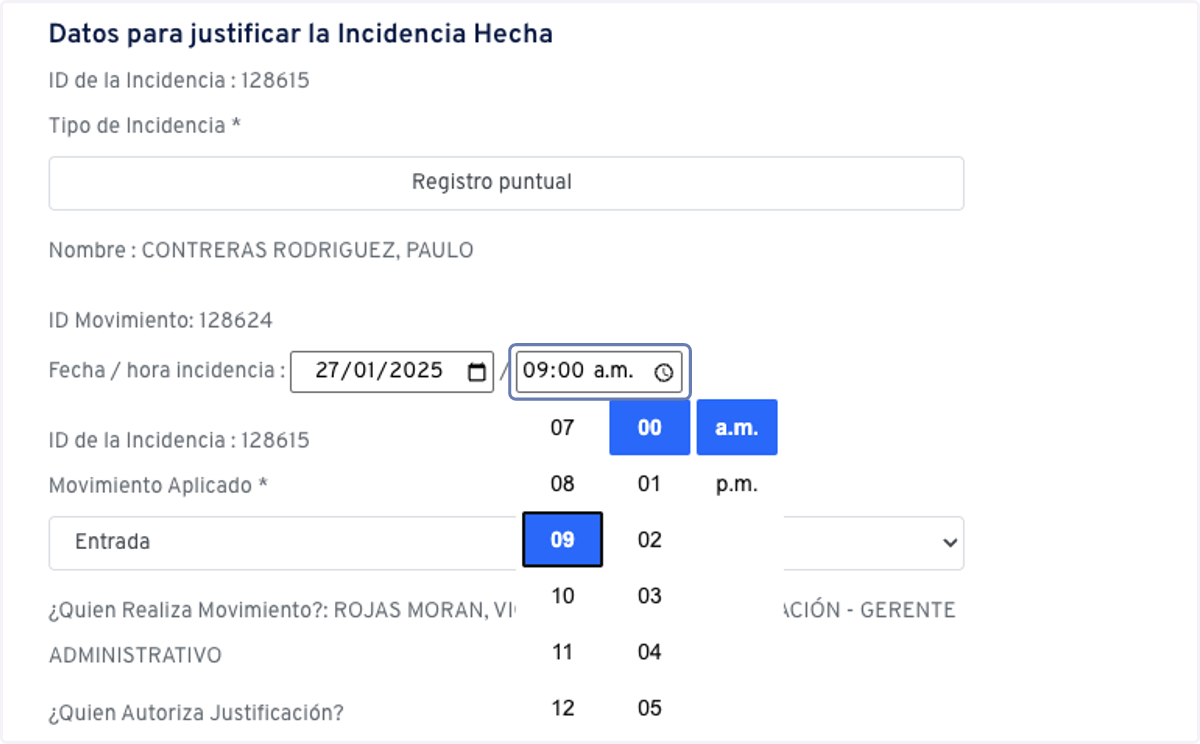Click the ¿Quien Autoriza Justificación? label
The height and width of the screenshot is (744, 1200).
(196, 713)
